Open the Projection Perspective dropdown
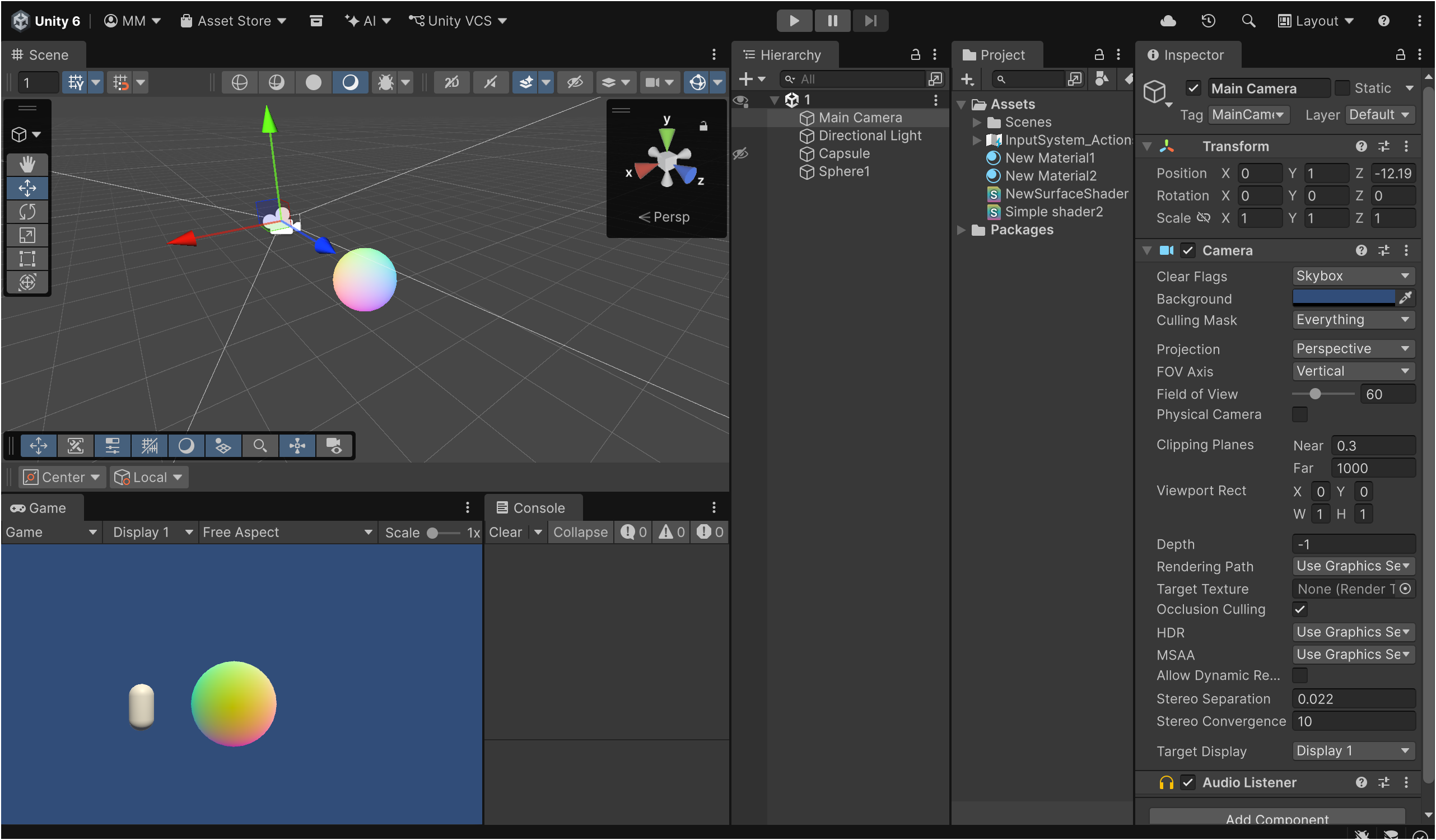 tap(1353, 349)
